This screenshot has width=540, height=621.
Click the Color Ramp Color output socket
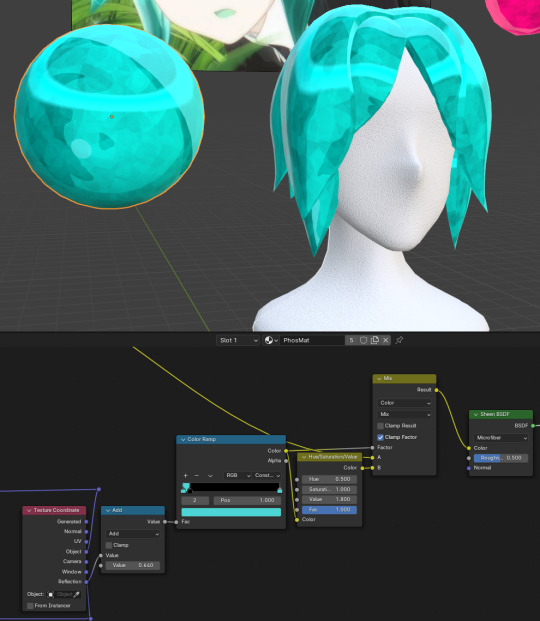[x=286, y=451]
